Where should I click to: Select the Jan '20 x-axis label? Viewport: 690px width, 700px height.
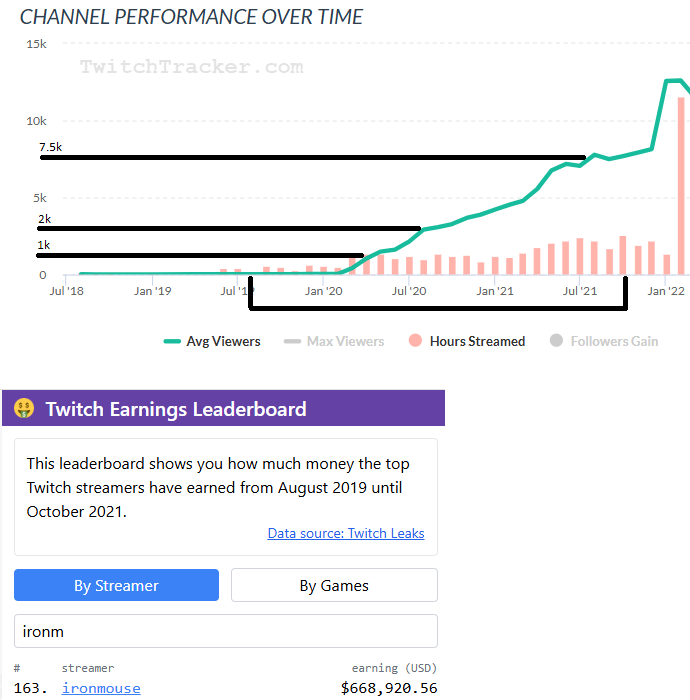[x=323, y=291]
